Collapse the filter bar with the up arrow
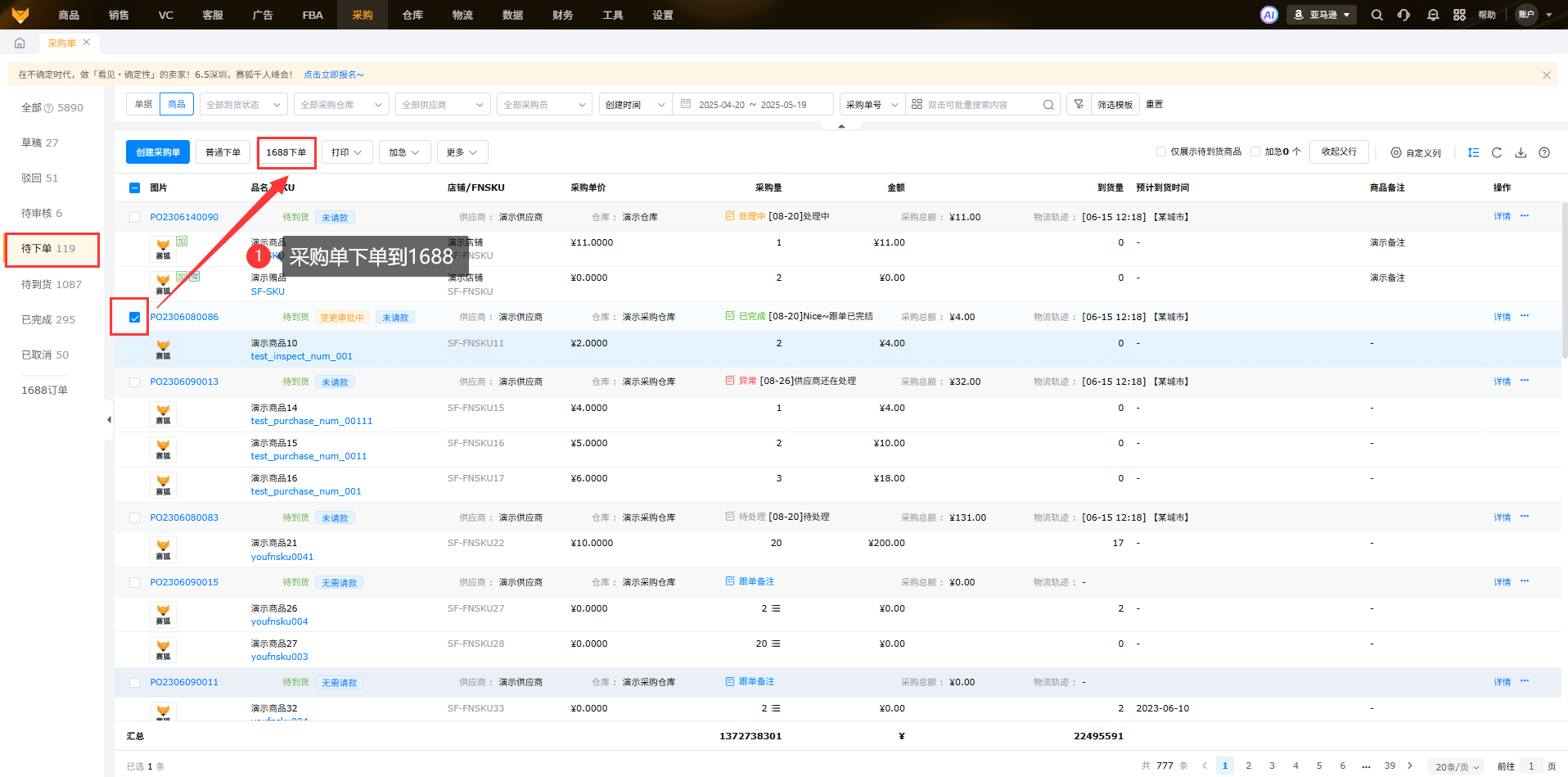 tap(841, 126)
